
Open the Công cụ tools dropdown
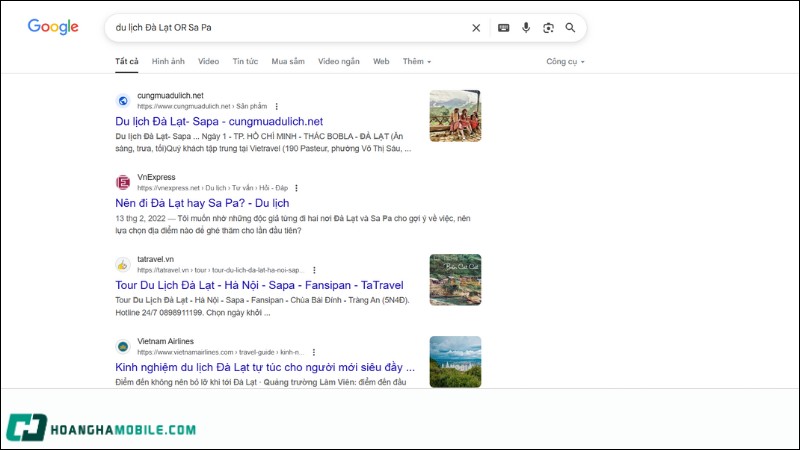coord(565,61)
